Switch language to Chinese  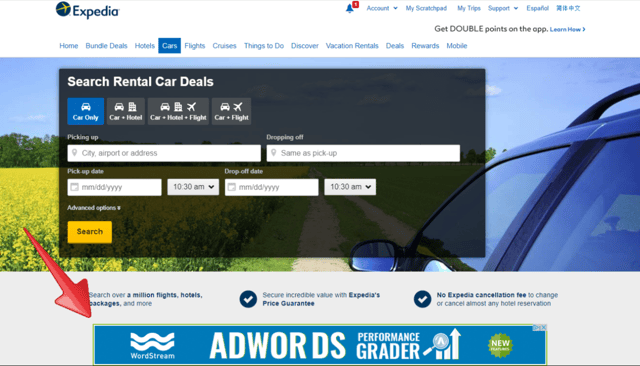pyautogui.click(x=568, y=8)
